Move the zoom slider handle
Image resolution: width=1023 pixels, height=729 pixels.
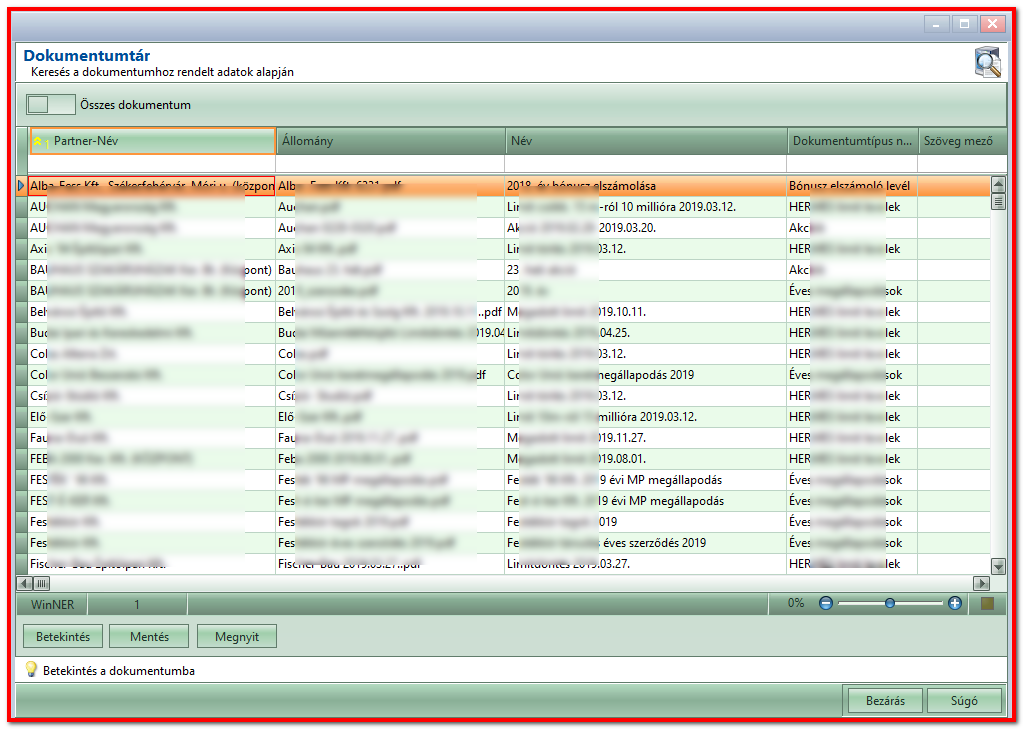click(889, 603)
